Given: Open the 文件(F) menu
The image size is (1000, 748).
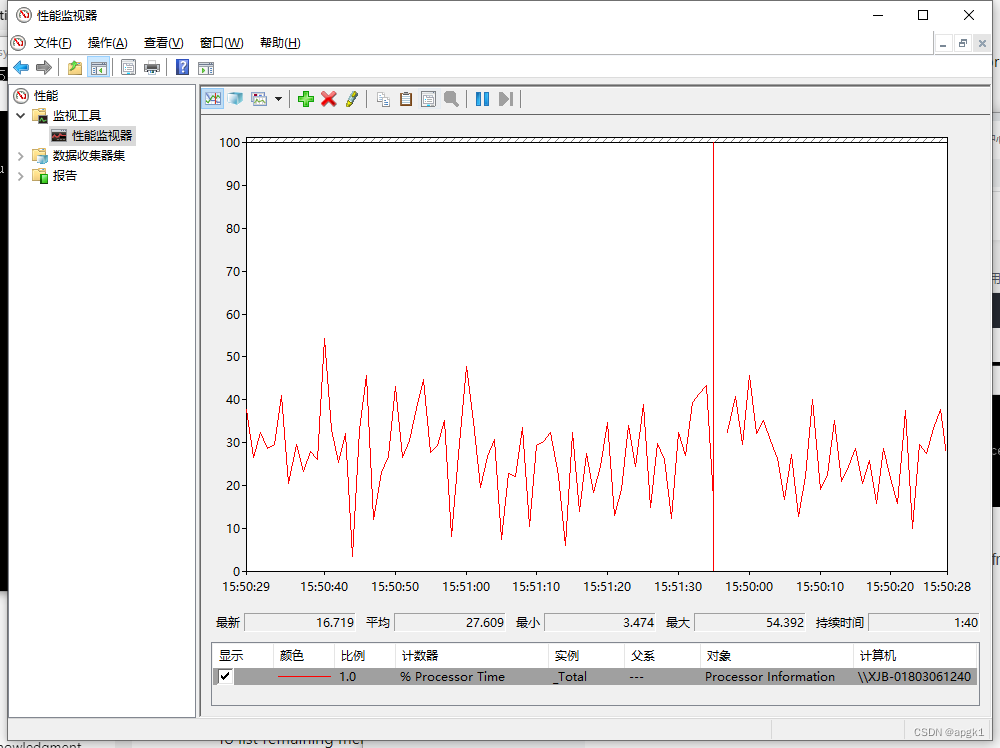Looking at the screenshot, I should [x=52, y=43].
